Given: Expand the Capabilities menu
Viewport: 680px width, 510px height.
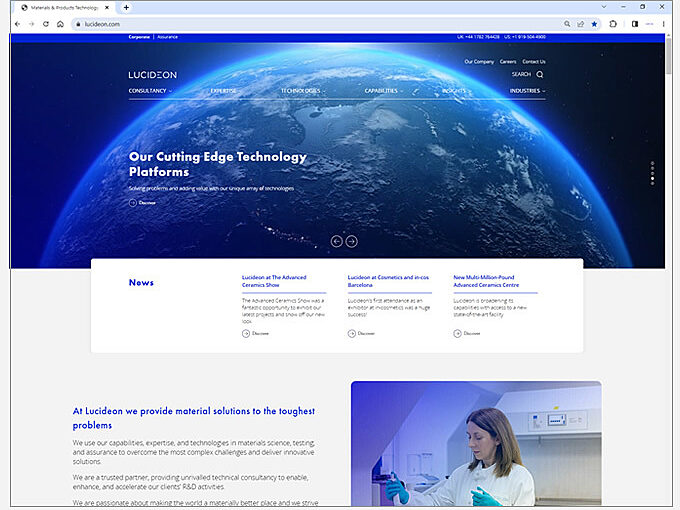Looking at the screenshot, I should click(x=383, y=91).
